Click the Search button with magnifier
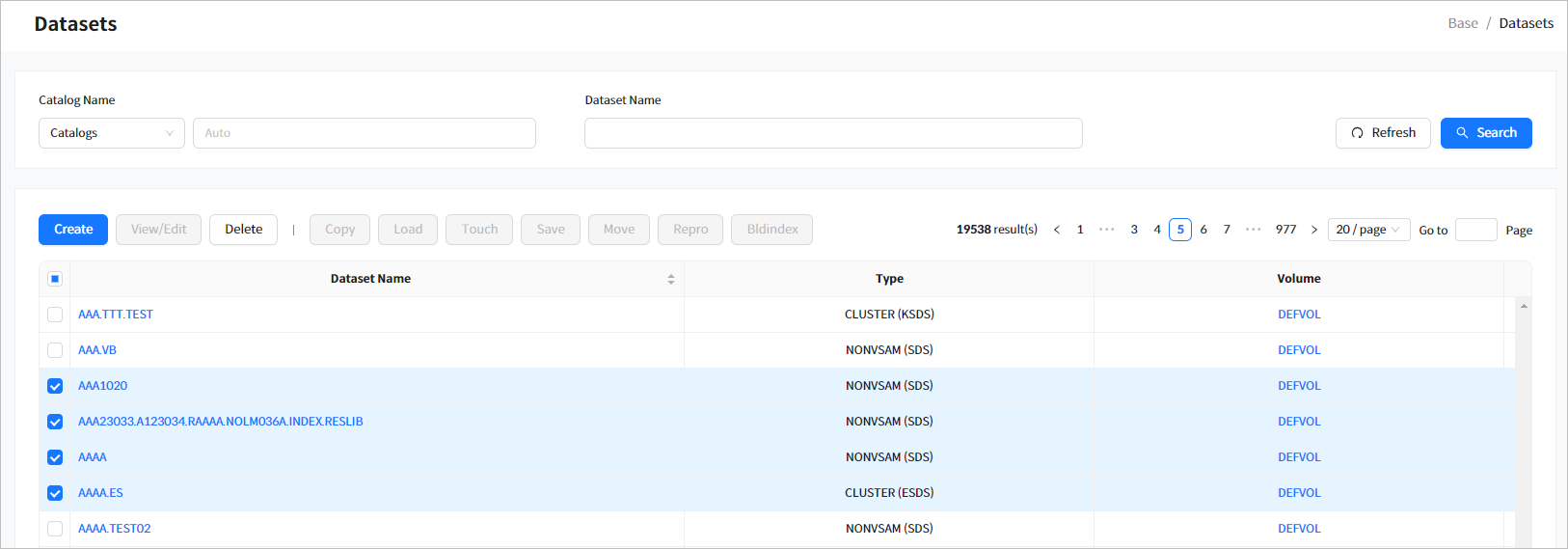The height and width of the screenshot is (549, 1568). [x=1485, y=133]
